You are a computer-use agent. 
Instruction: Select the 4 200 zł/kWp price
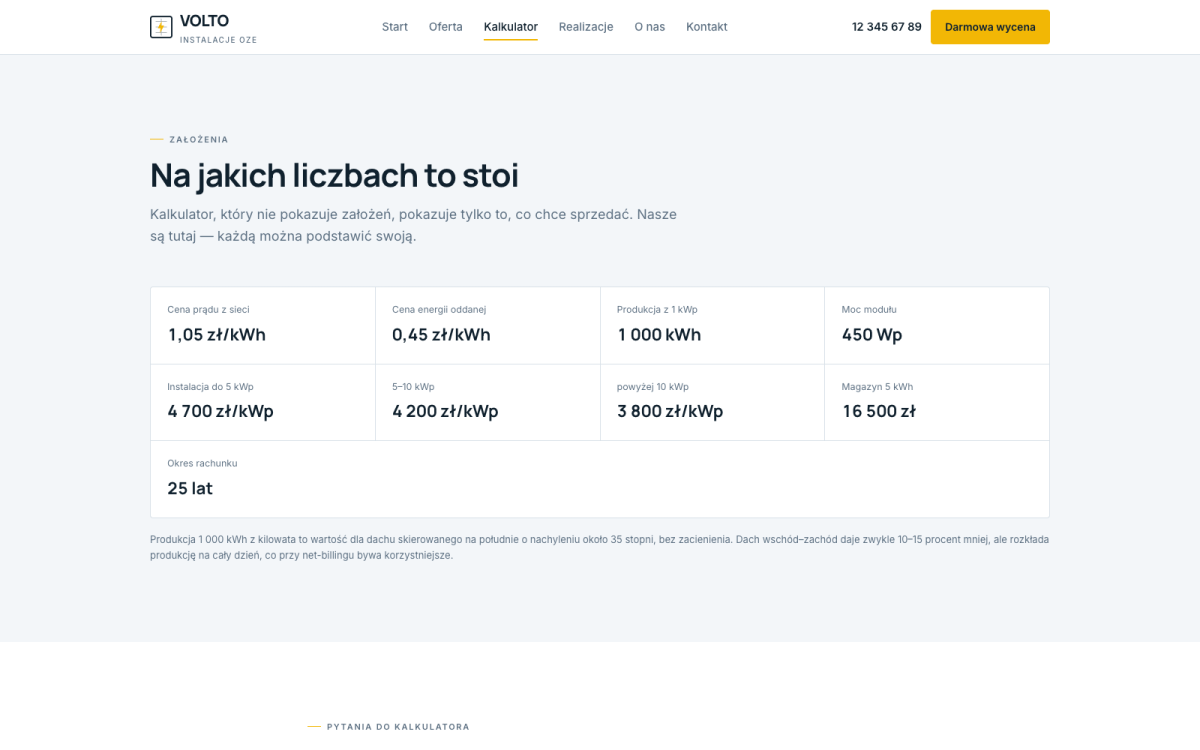(x=445, y=411)
